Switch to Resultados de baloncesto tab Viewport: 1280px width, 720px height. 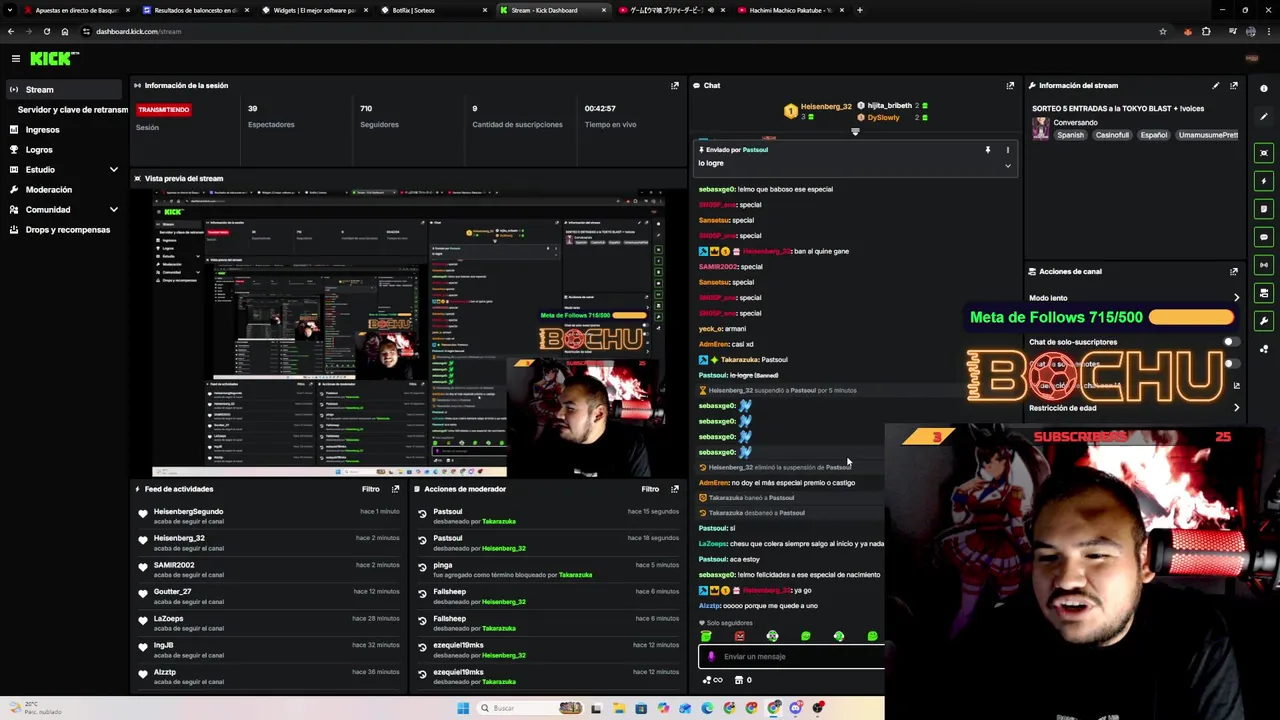[194, 10]
